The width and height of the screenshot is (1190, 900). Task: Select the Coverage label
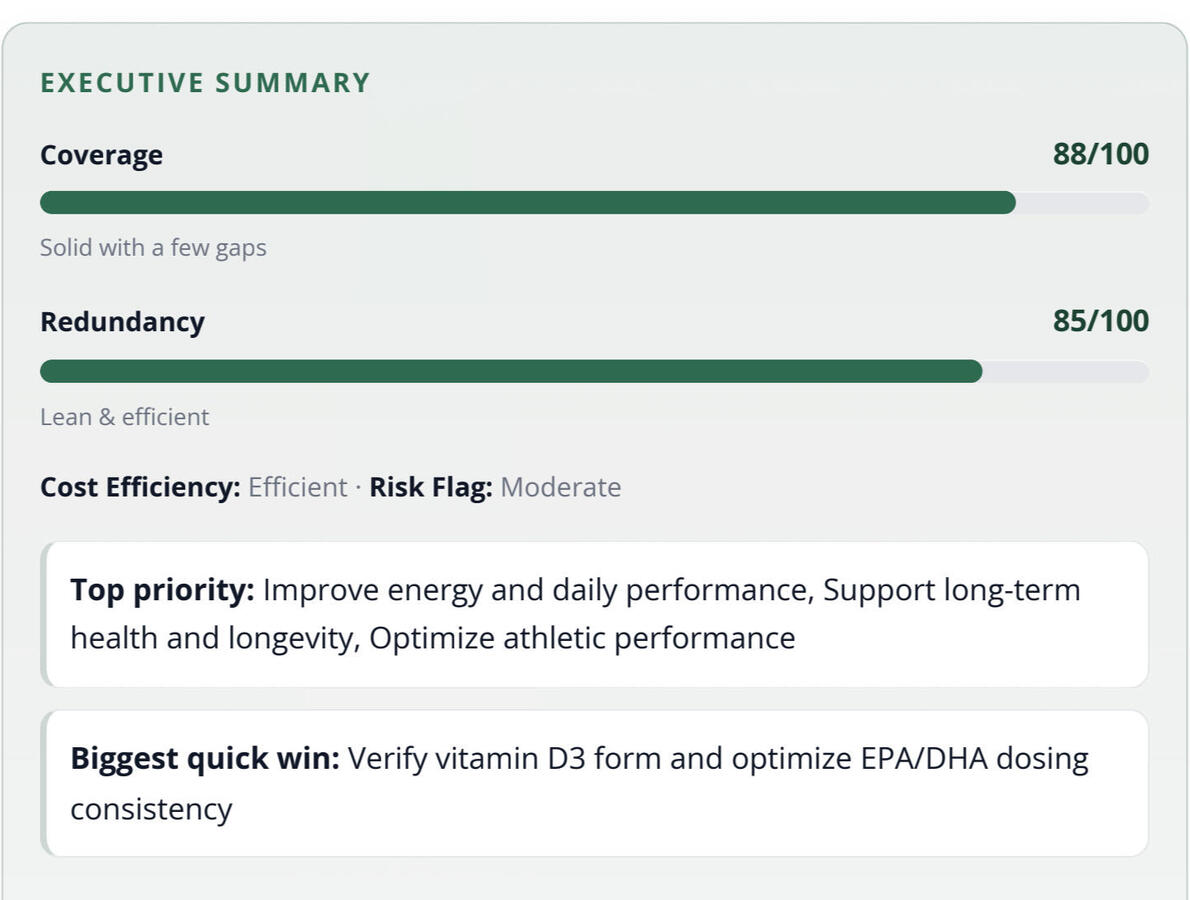pos(102,155)
